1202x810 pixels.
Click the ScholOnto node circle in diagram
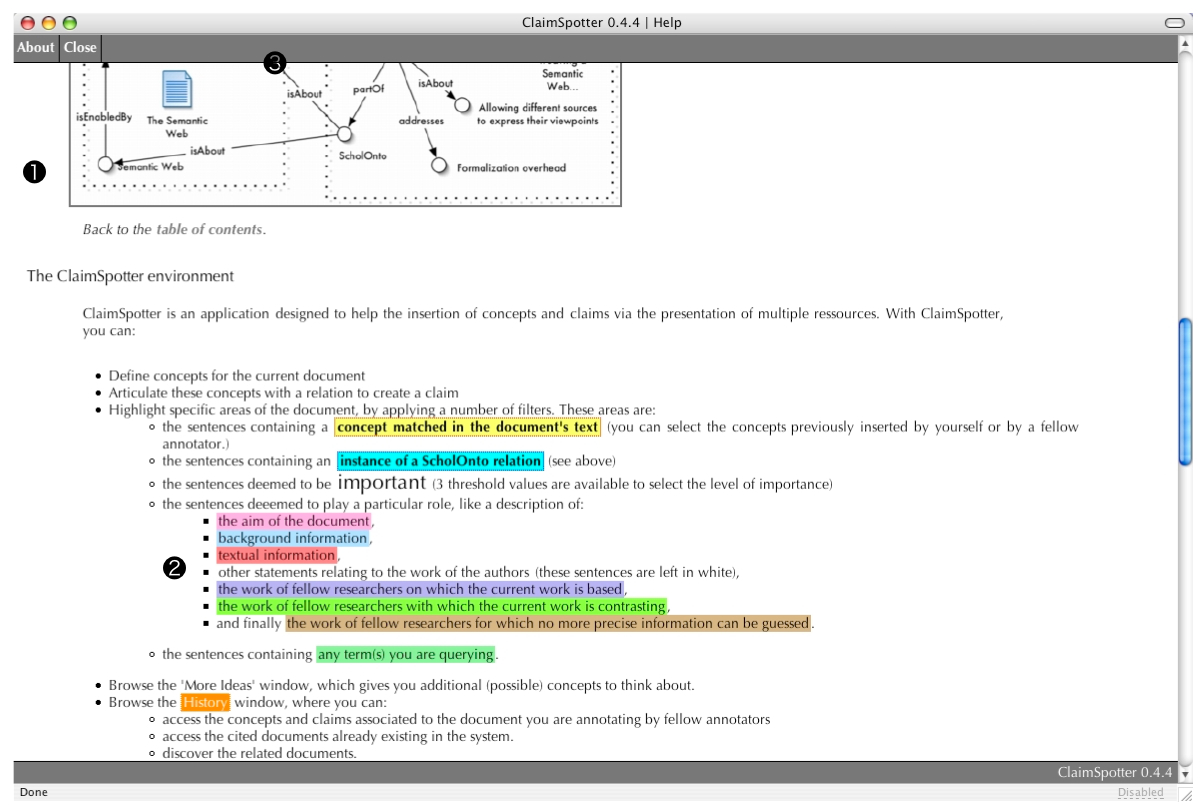(x=344, y=133)
